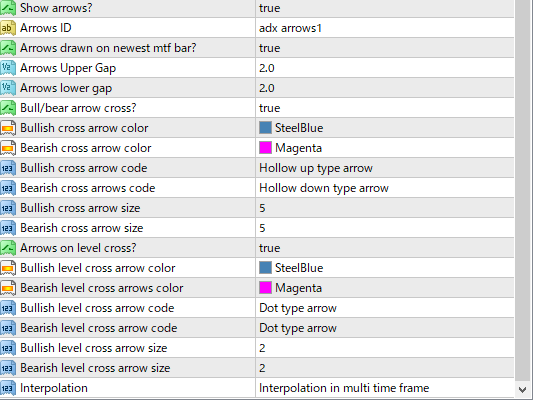Click the integer icon beside Interpolation
Image resolution: width=539 pixels, height=403 pixels.
point(8,388)
